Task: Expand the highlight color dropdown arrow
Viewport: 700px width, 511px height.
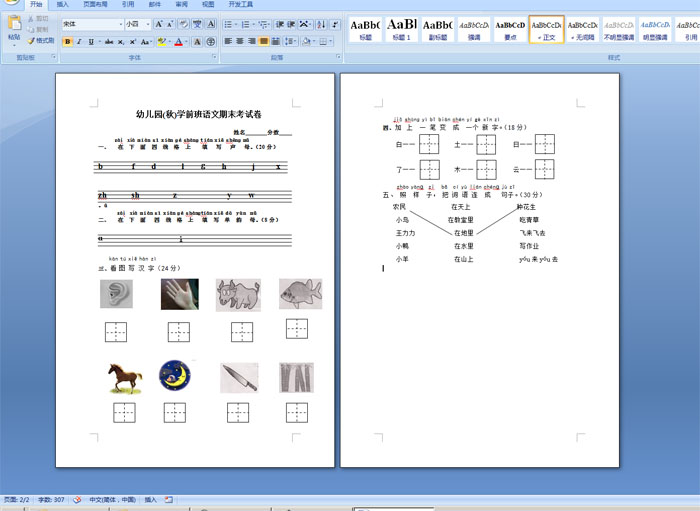Action: click(x=170, y=42)
